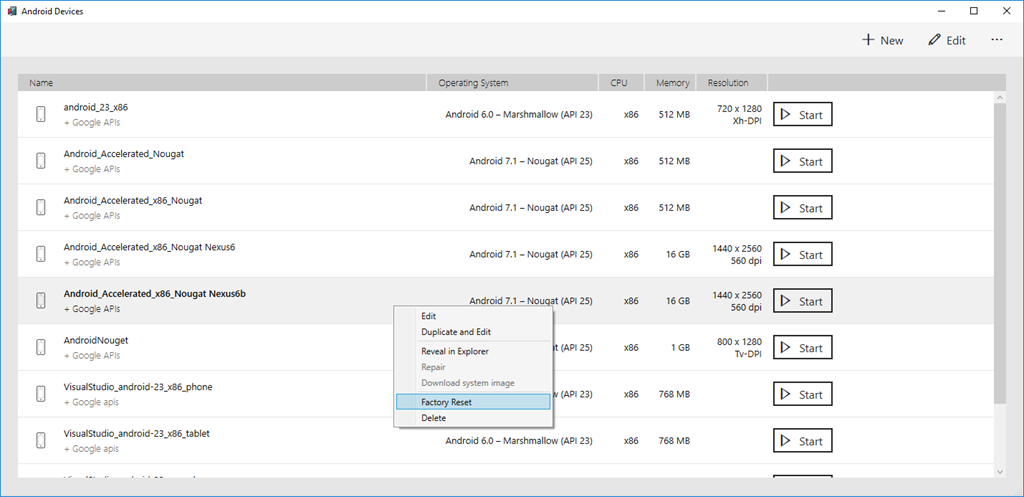Click Edit in the context menu
1024x497 pixels.
(428, 316)
